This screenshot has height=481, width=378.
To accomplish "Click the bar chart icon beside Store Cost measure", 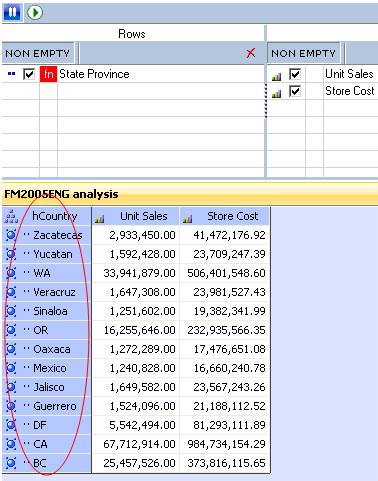I will pyautogui.click(x=276, y=94).
